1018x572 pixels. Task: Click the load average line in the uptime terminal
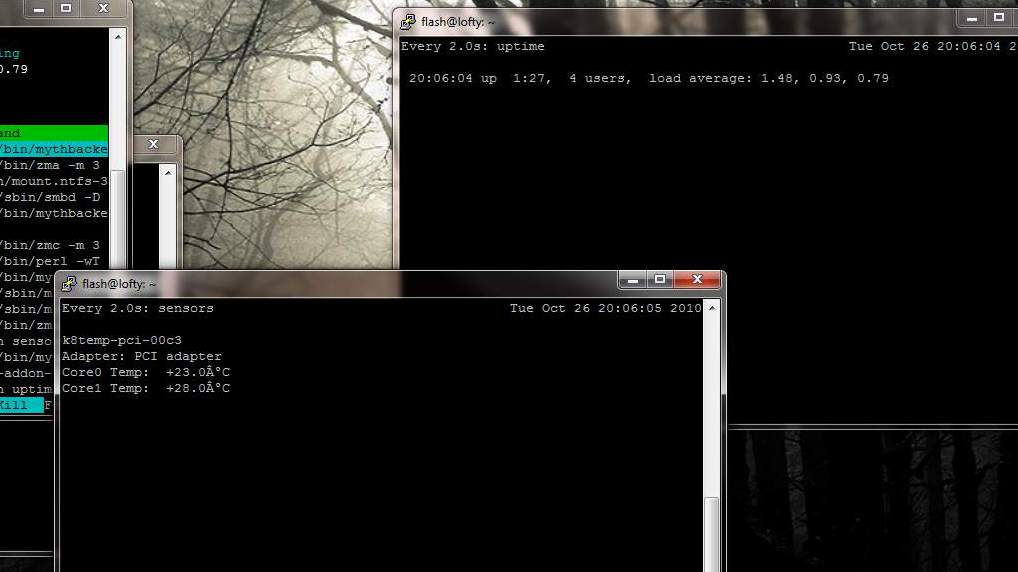pyautogui.click(x=648, y=78)
